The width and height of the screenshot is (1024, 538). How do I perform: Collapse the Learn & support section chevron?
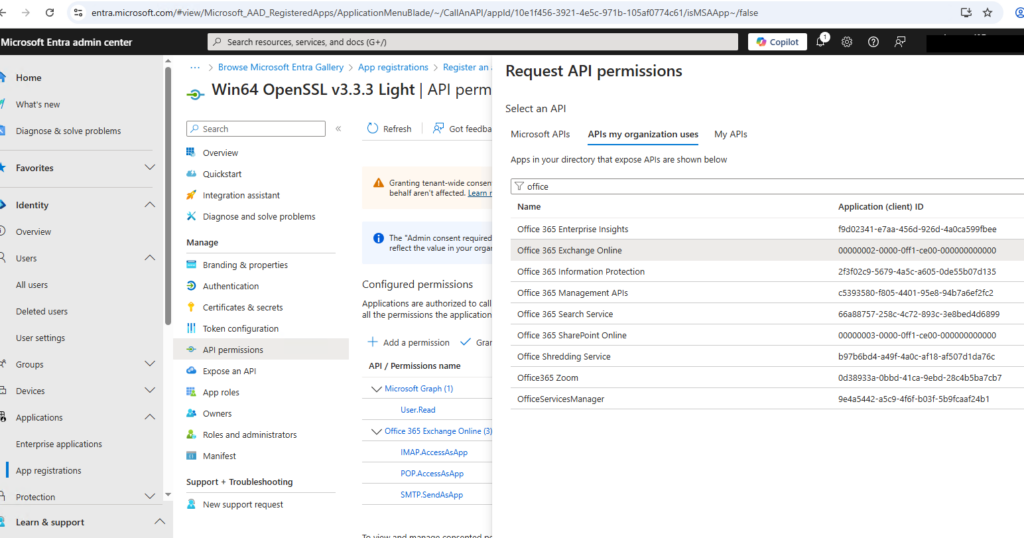pyautogui.click(x=159, y=522)
